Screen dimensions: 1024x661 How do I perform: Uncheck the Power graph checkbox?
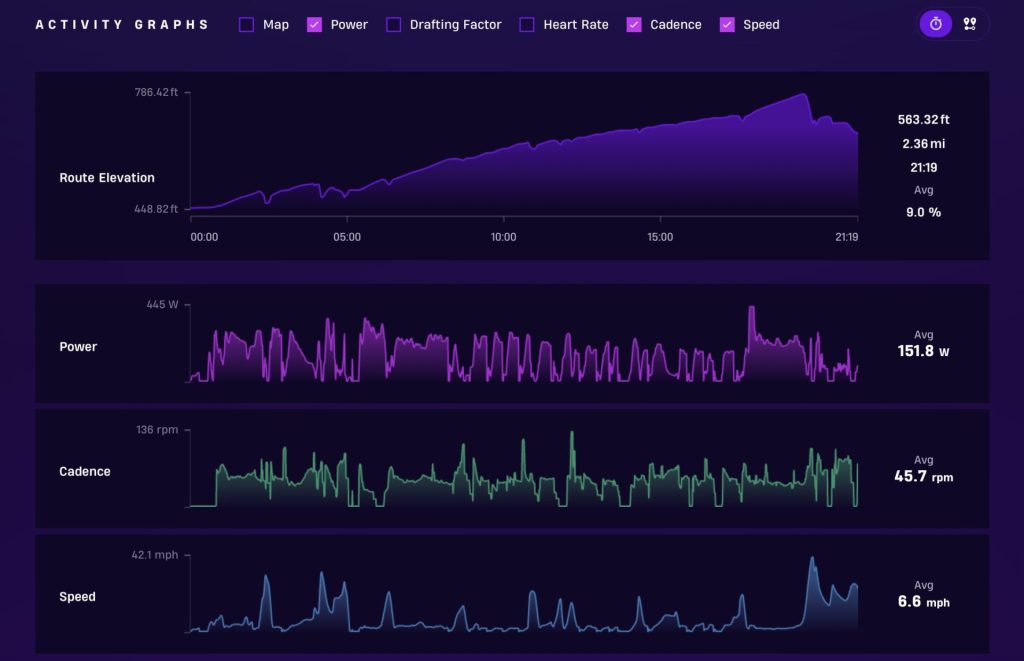tap(314, 25)
